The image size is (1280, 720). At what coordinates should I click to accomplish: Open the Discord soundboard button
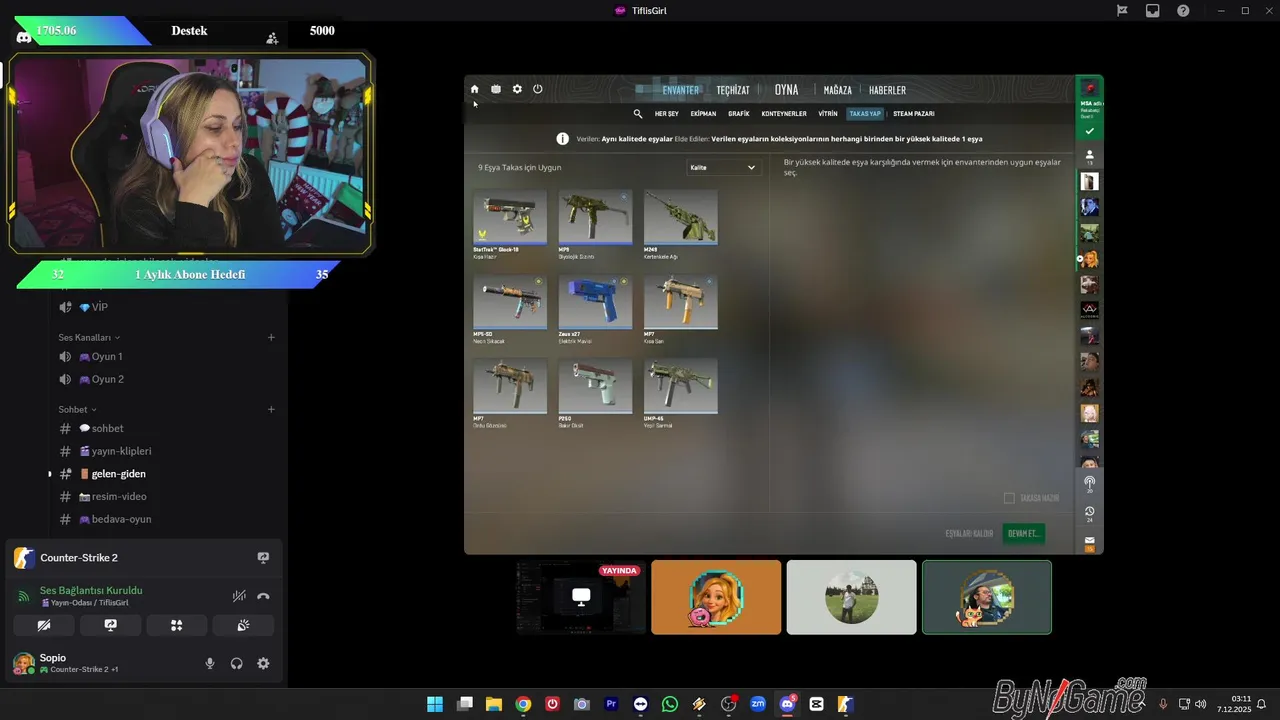(243, 625)
